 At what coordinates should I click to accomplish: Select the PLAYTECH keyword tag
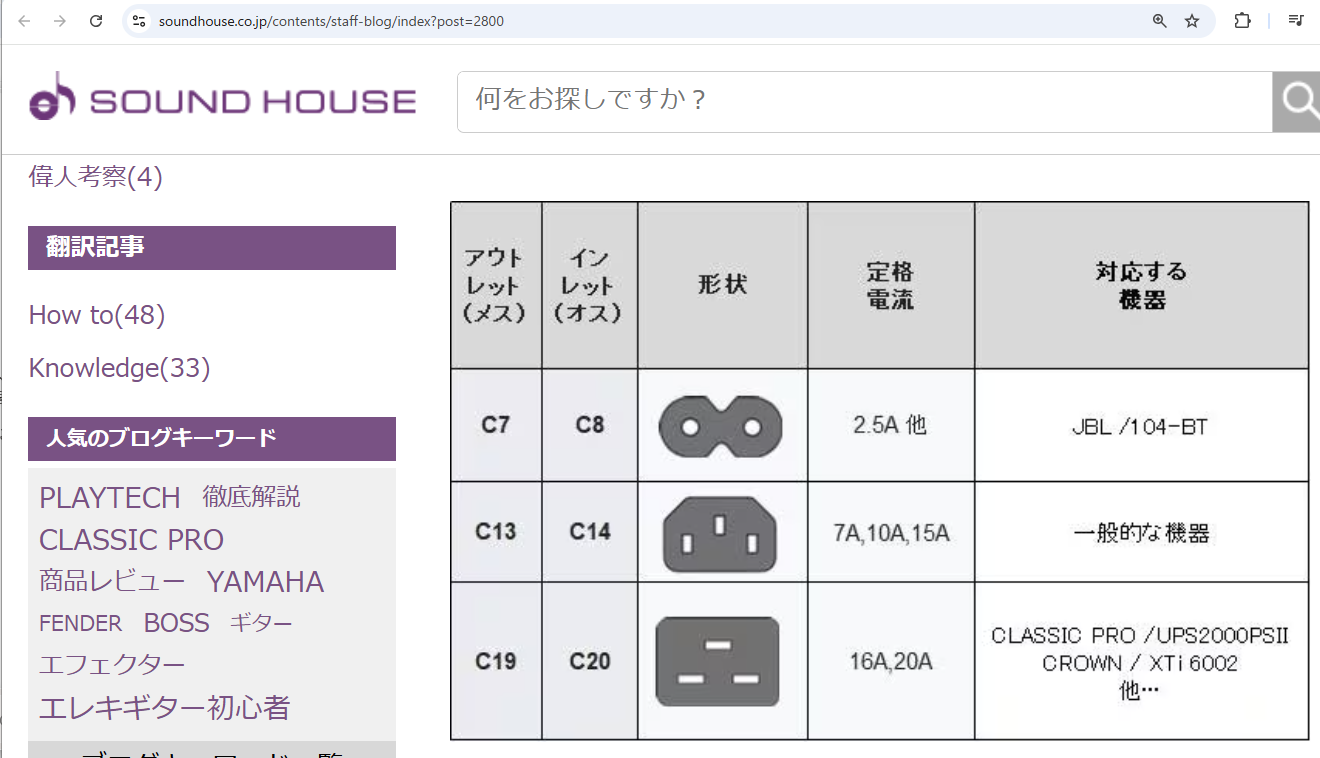coord(110,498)
